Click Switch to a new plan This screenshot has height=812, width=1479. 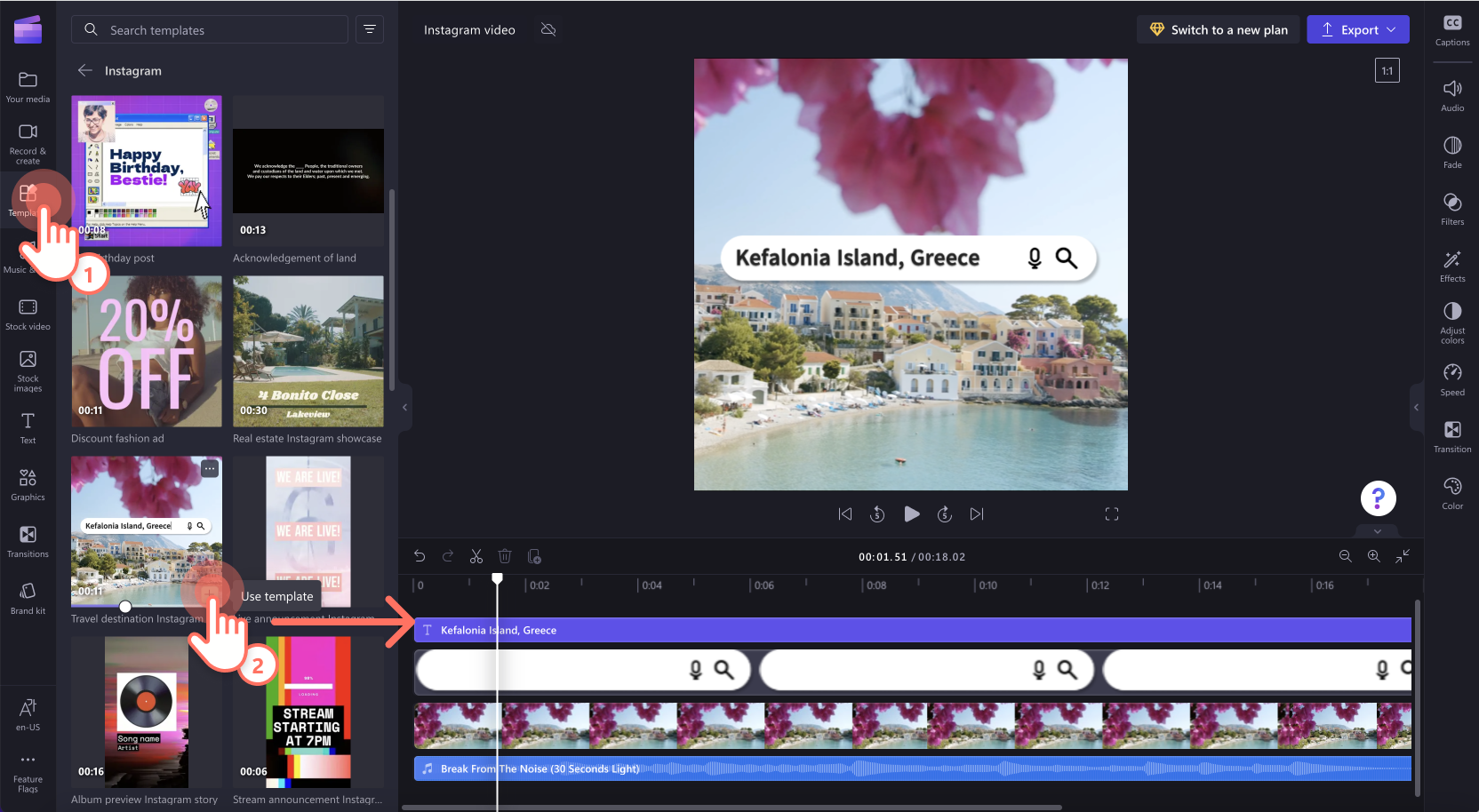click(1218, 29)
